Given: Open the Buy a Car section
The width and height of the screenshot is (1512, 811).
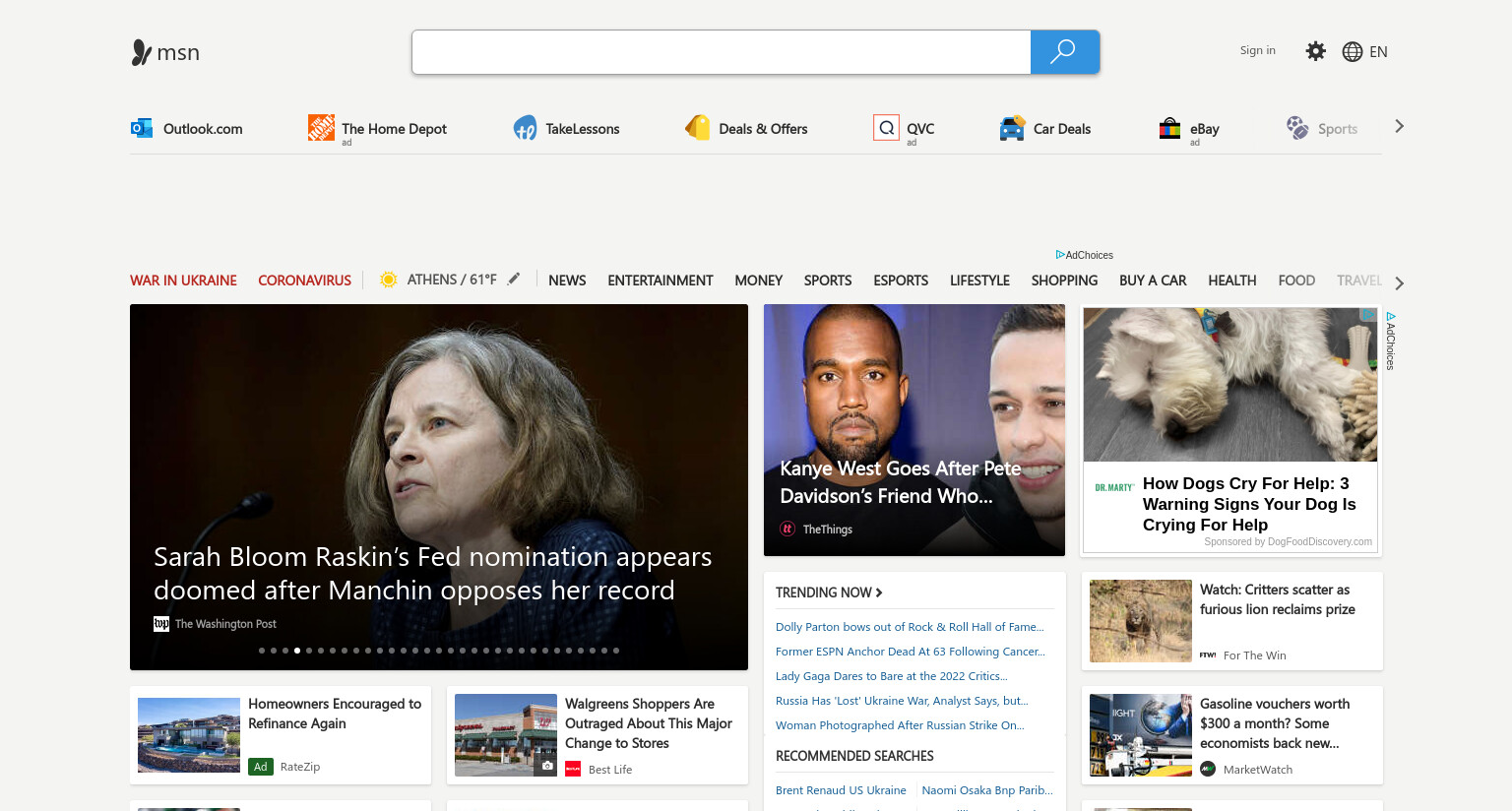Looking at the screenshot, I should coord(1153,281).
